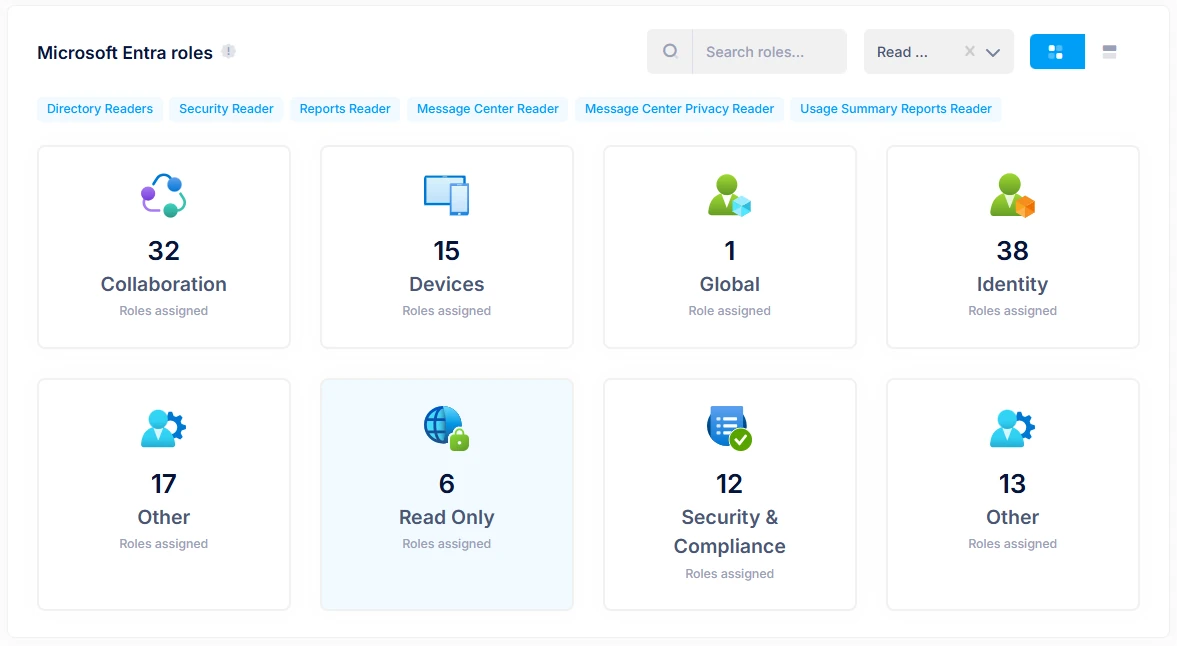This screenshot has width=1177, height=646.
Task: Click the count 32 on Collaboration card
Action: (x=164, y=251)
